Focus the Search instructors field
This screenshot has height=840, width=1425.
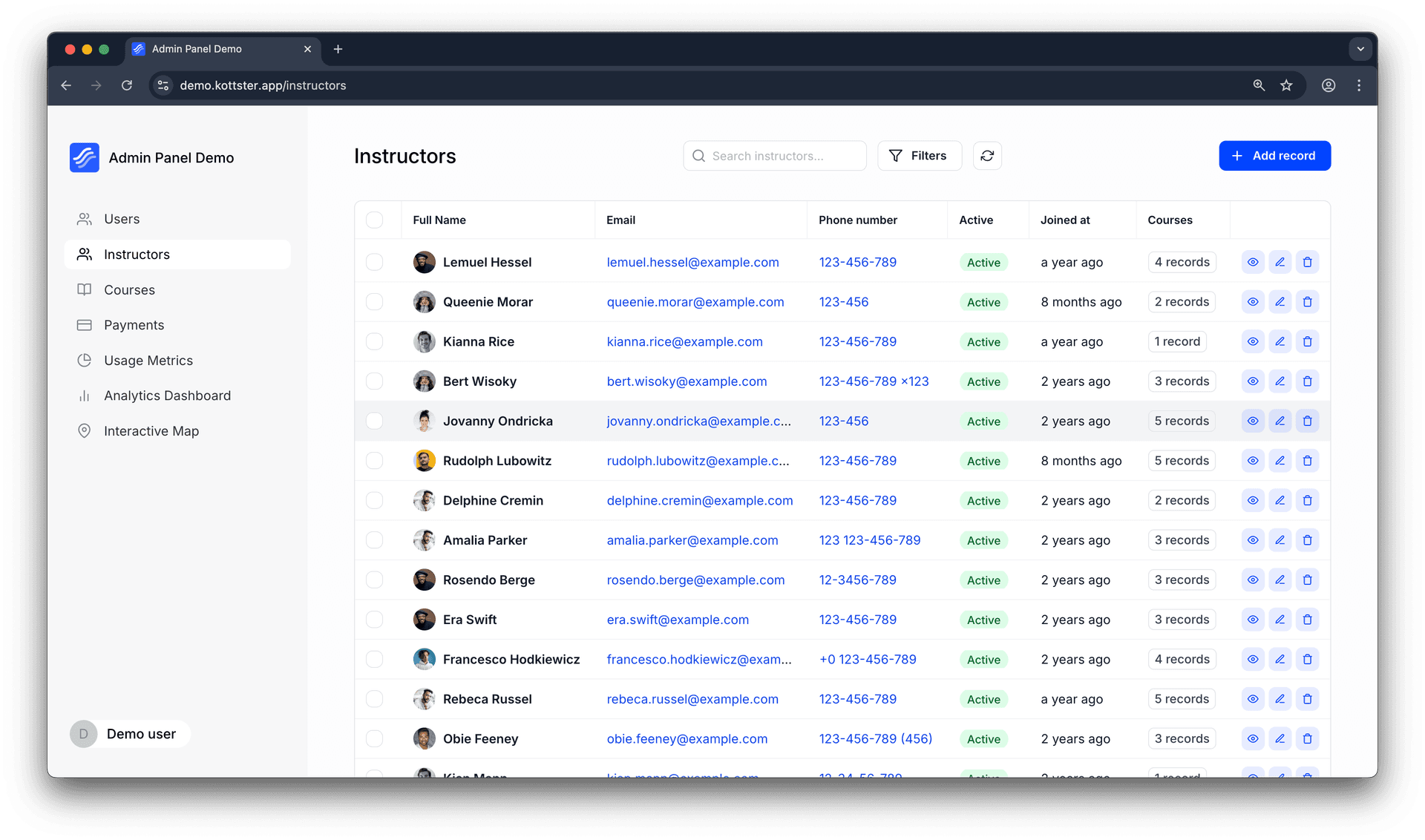774,156
